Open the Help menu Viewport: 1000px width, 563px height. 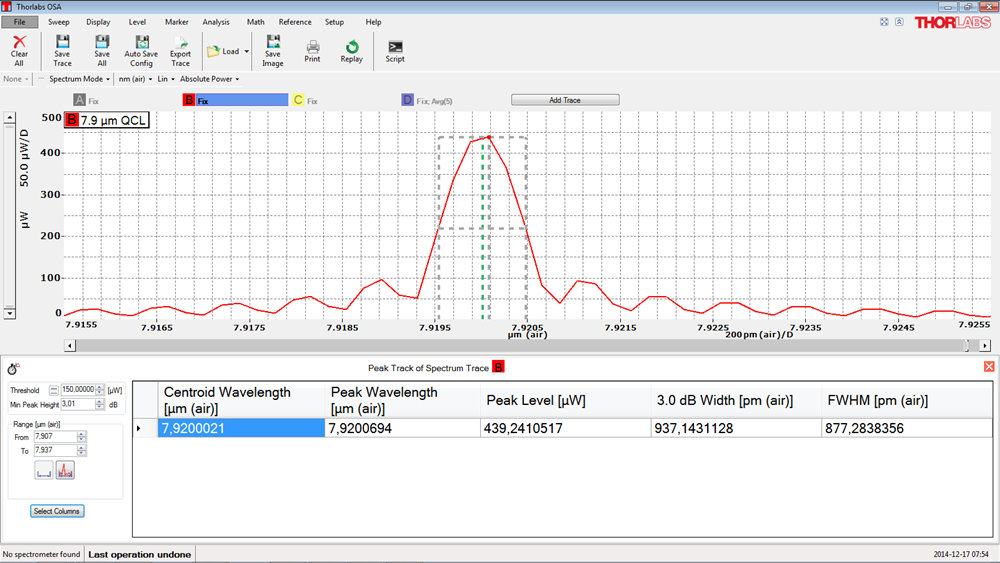[373, 22]
